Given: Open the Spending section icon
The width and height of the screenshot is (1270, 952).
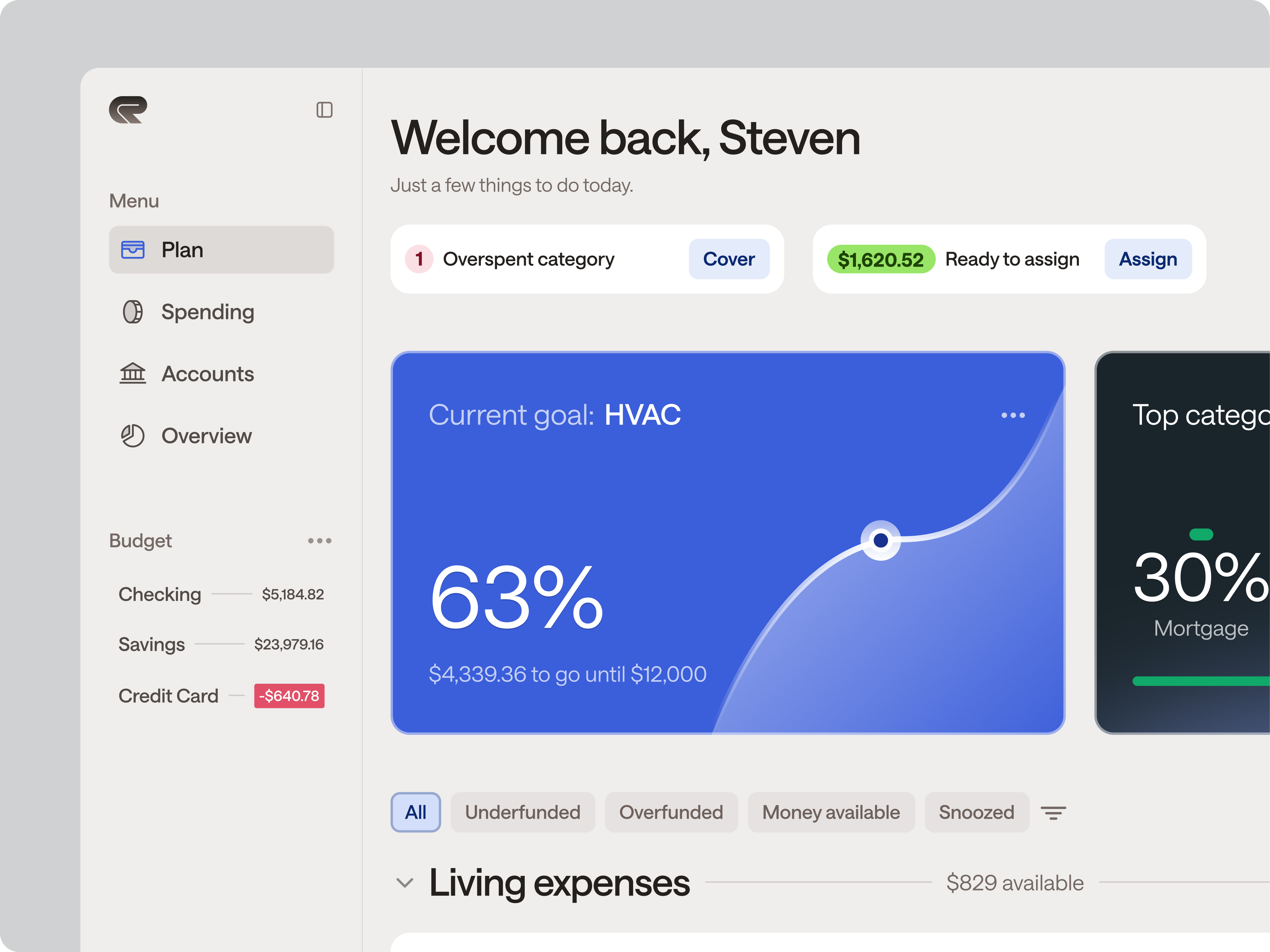Looking at the screenshot, I should [133, 311].
